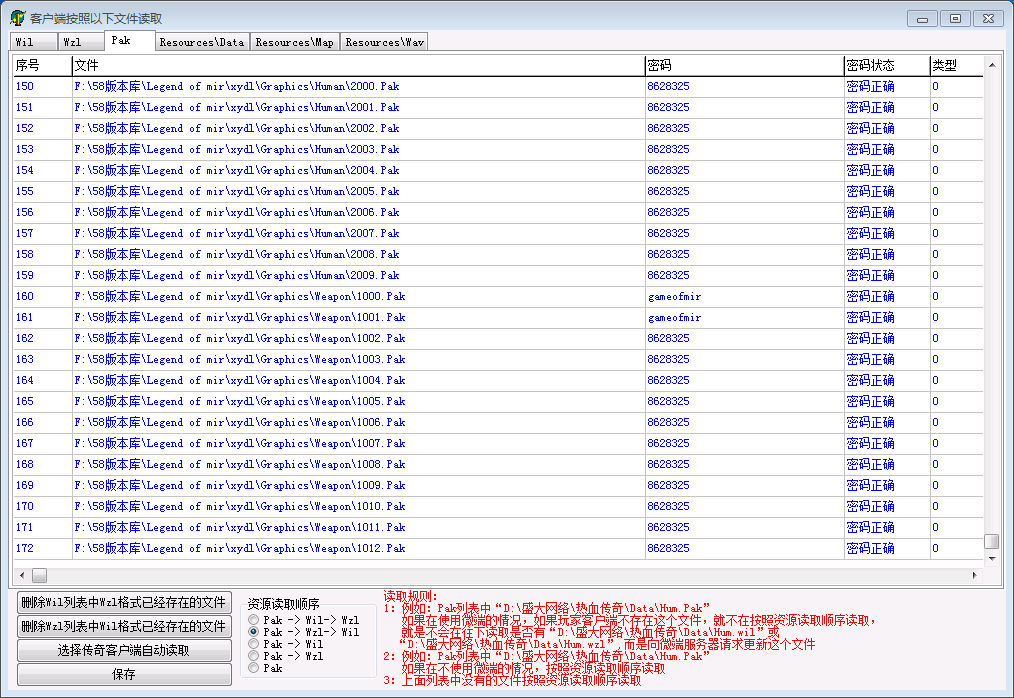Click the 序号 column header
This screenshot has width=1014, height=698.
42,65
